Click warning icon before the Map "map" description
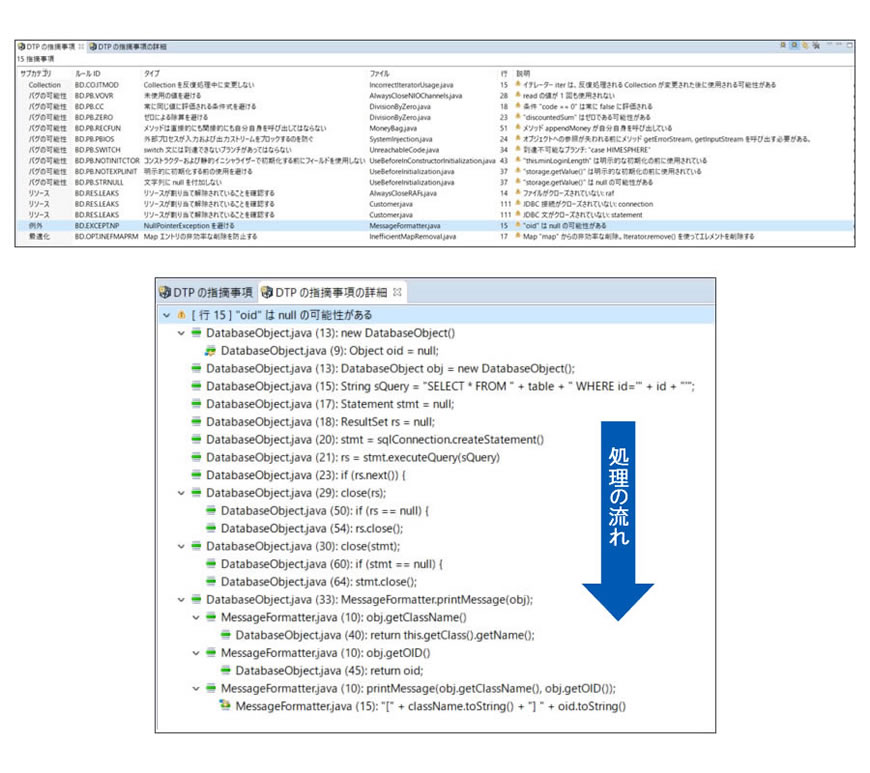 (x=518, y=236)
